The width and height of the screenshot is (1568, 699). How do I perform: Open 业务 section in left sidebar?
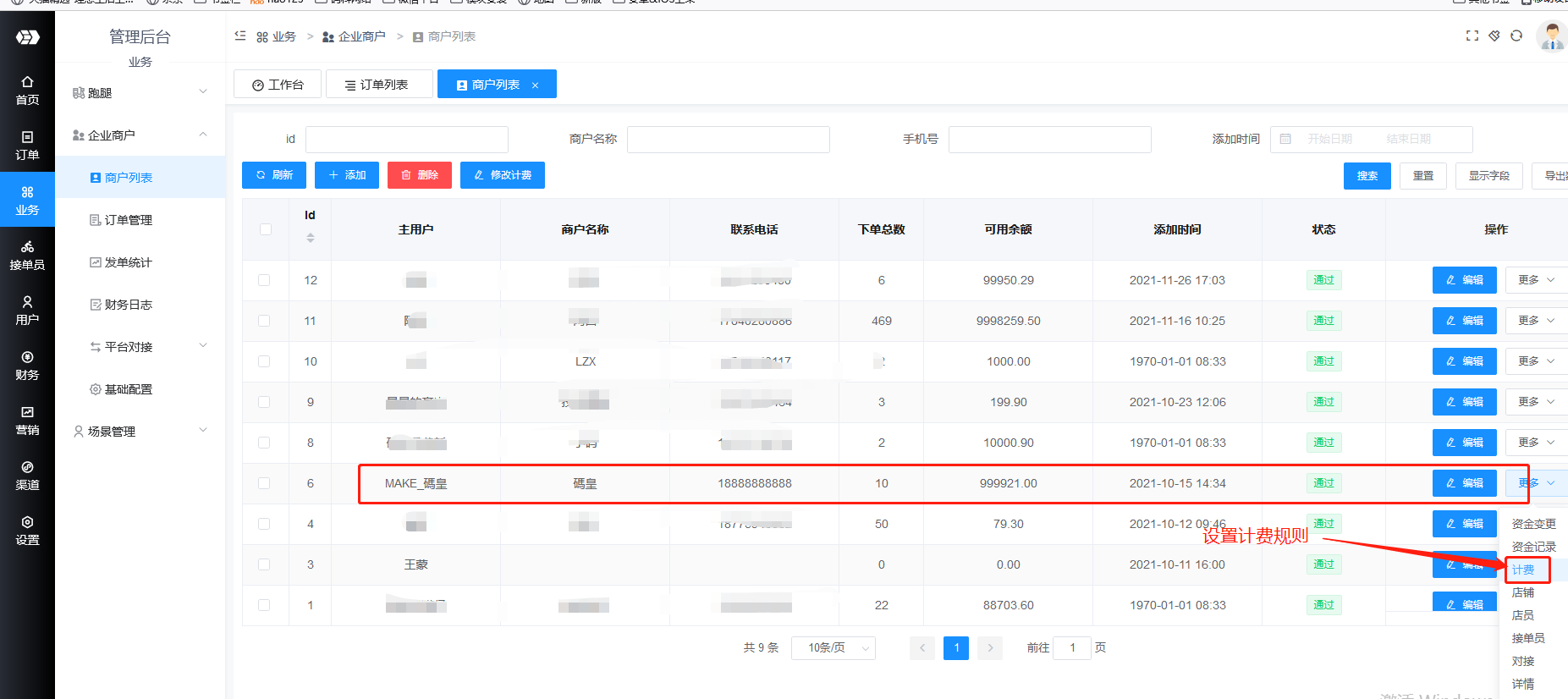[27, 201]
